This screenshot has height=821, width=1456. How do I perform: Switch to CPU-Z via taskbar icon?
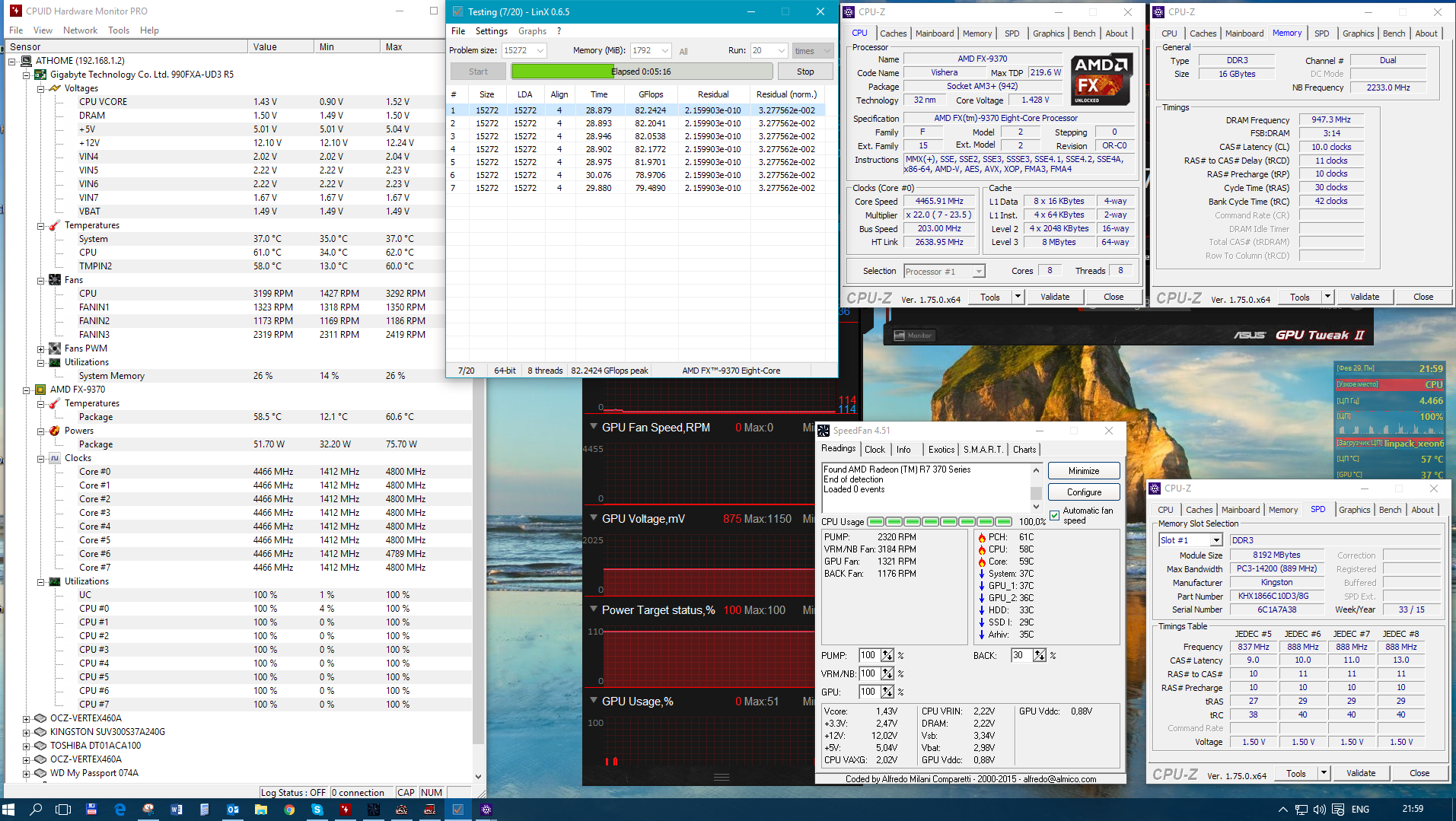pyautogui.click(x=486, y=810)
